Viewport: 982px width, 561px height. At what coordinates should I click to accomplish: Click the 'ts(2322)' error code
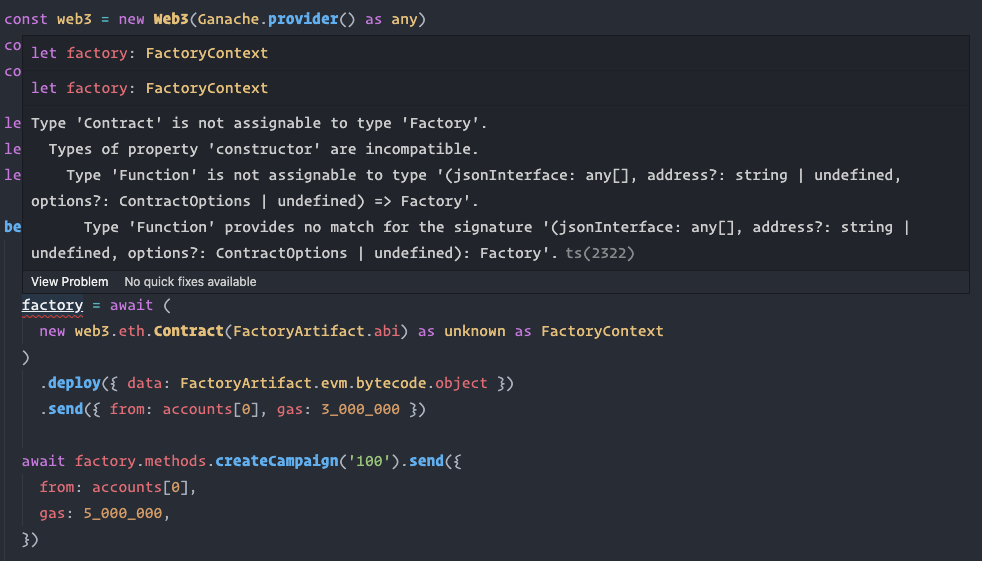tap(600, 253)
